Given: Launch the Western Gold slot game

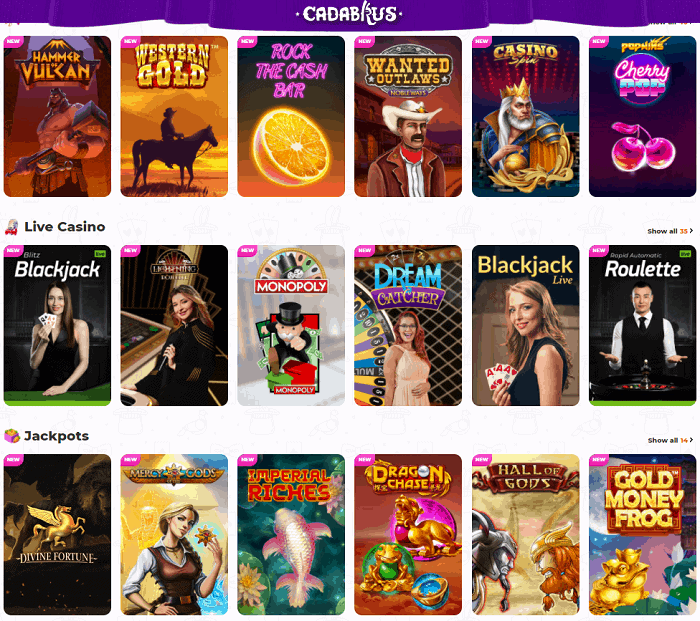Looking at the screenshot, I should click(174, 117).
